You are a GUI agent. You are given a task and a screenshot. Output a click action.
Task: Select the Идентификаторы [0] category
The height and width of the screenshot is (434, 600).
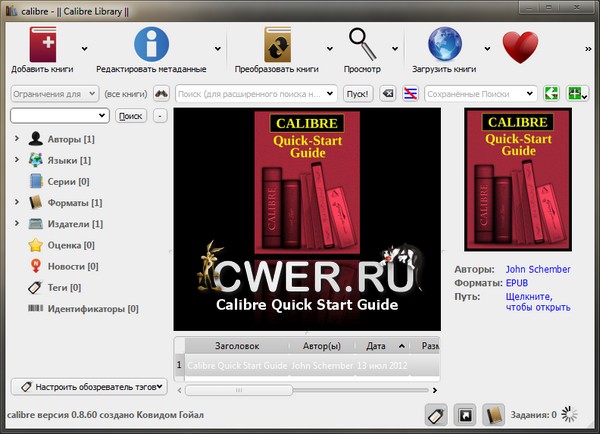click(x=93, y=308)
